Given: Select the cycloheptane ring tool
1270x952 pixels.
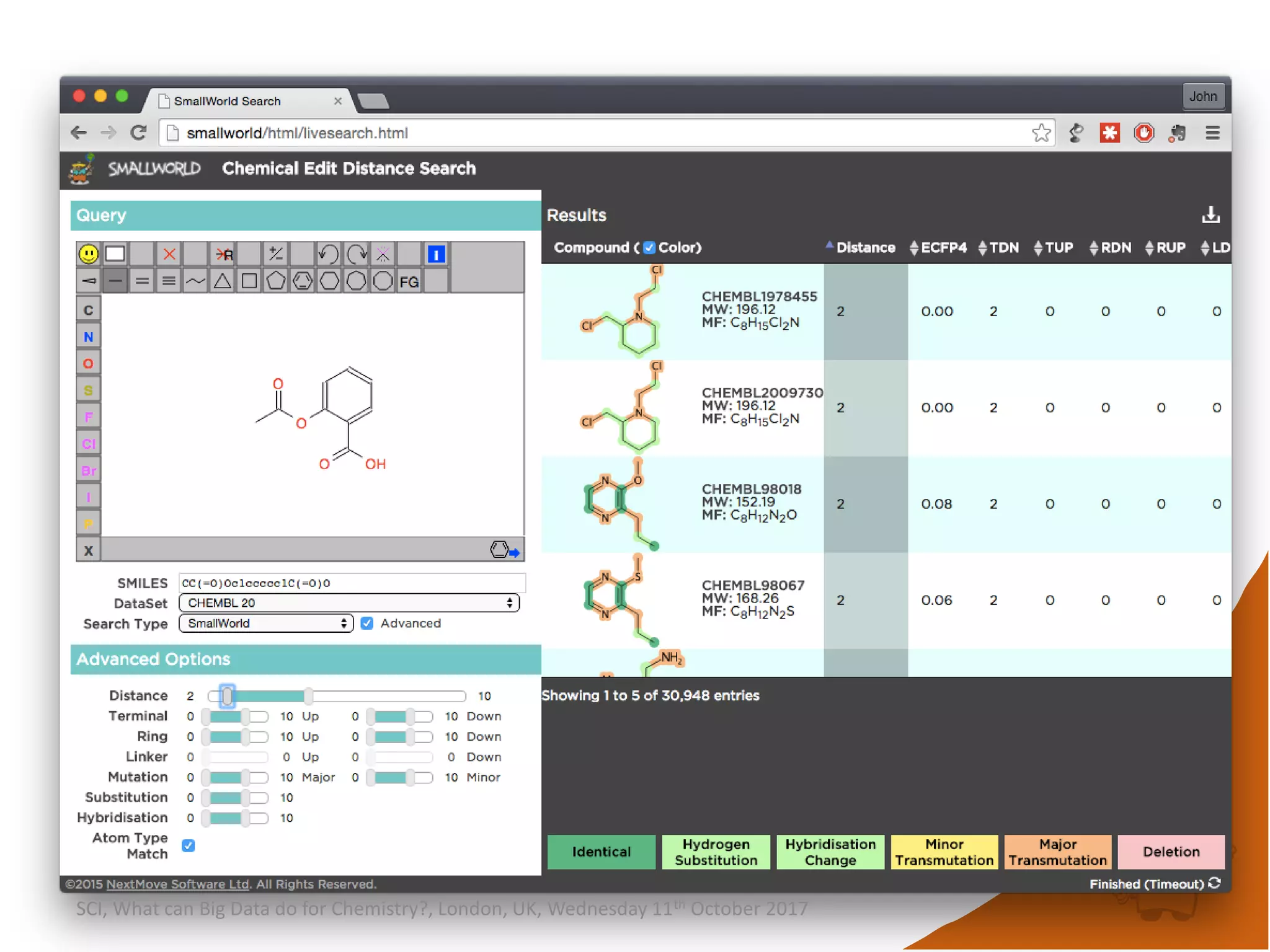Looking at the screenshot, I should point(357,281).
